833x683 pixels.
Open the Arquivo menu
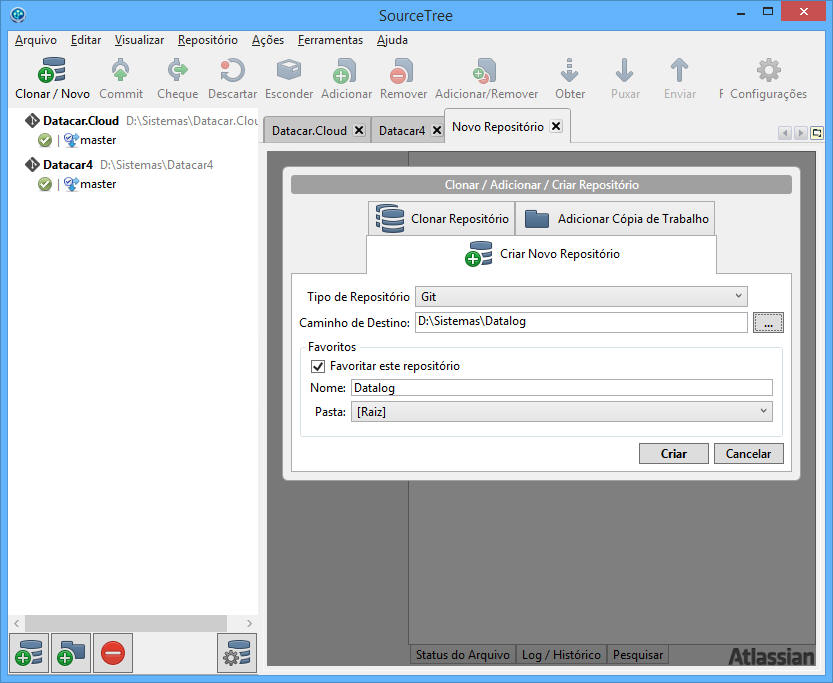coord(36,40)
